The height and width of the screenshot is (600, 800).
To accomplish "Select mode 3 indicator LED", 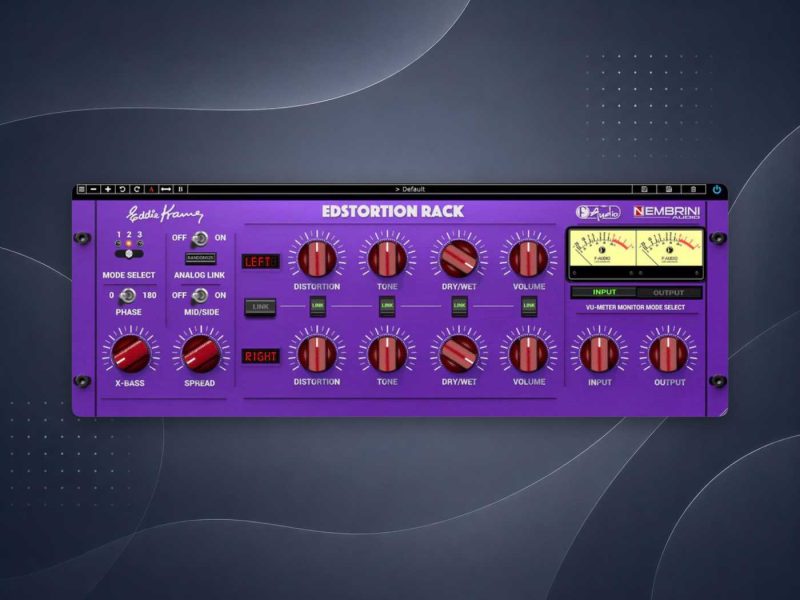I will click(140, 244).
